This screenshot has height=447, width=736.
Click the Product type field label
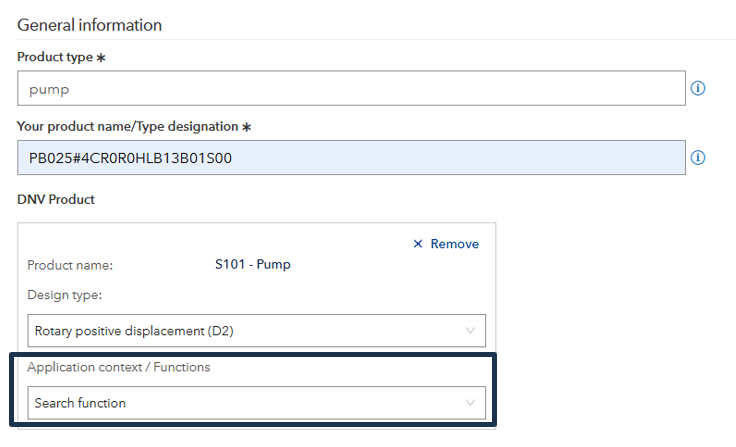[x=55, y=58]
